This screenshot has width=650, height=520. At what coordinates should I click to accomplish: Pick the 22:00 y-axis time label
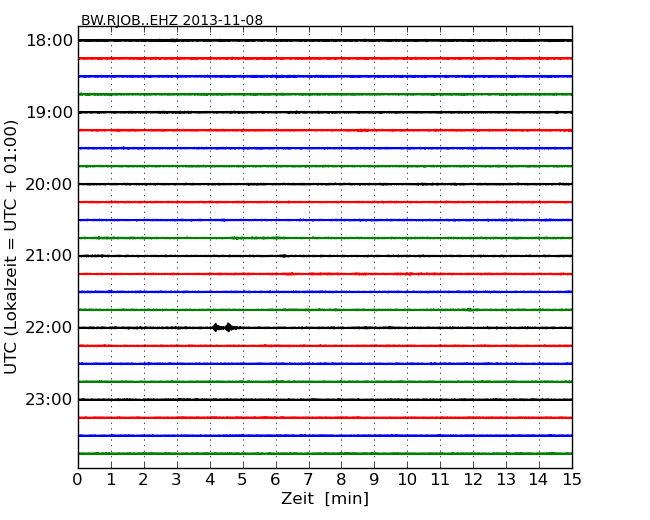49,328
